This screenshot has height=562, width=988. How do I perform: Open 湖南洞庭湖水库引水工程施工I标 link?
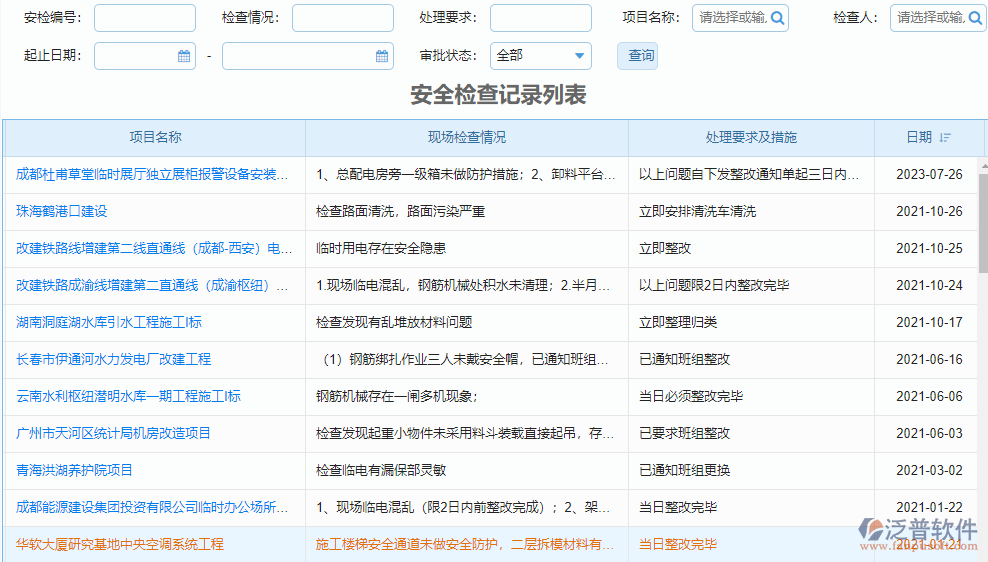[109, 322]
